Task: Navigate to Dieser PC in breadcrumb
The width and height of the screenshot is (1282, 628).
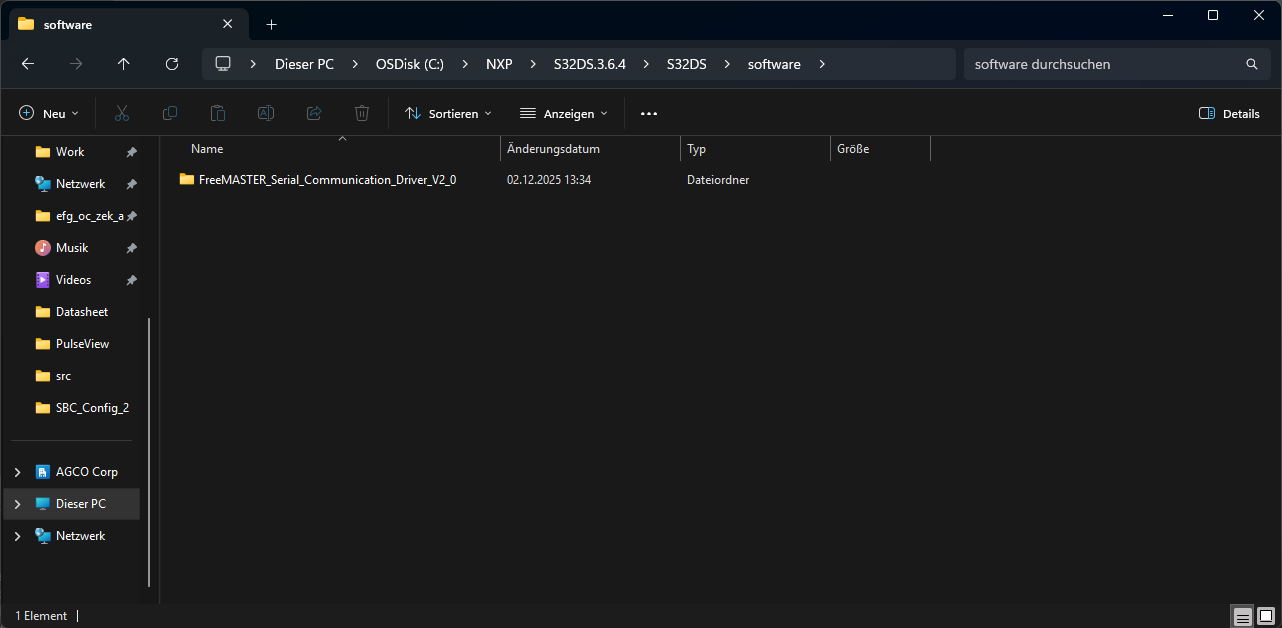Action: [304, 64]
